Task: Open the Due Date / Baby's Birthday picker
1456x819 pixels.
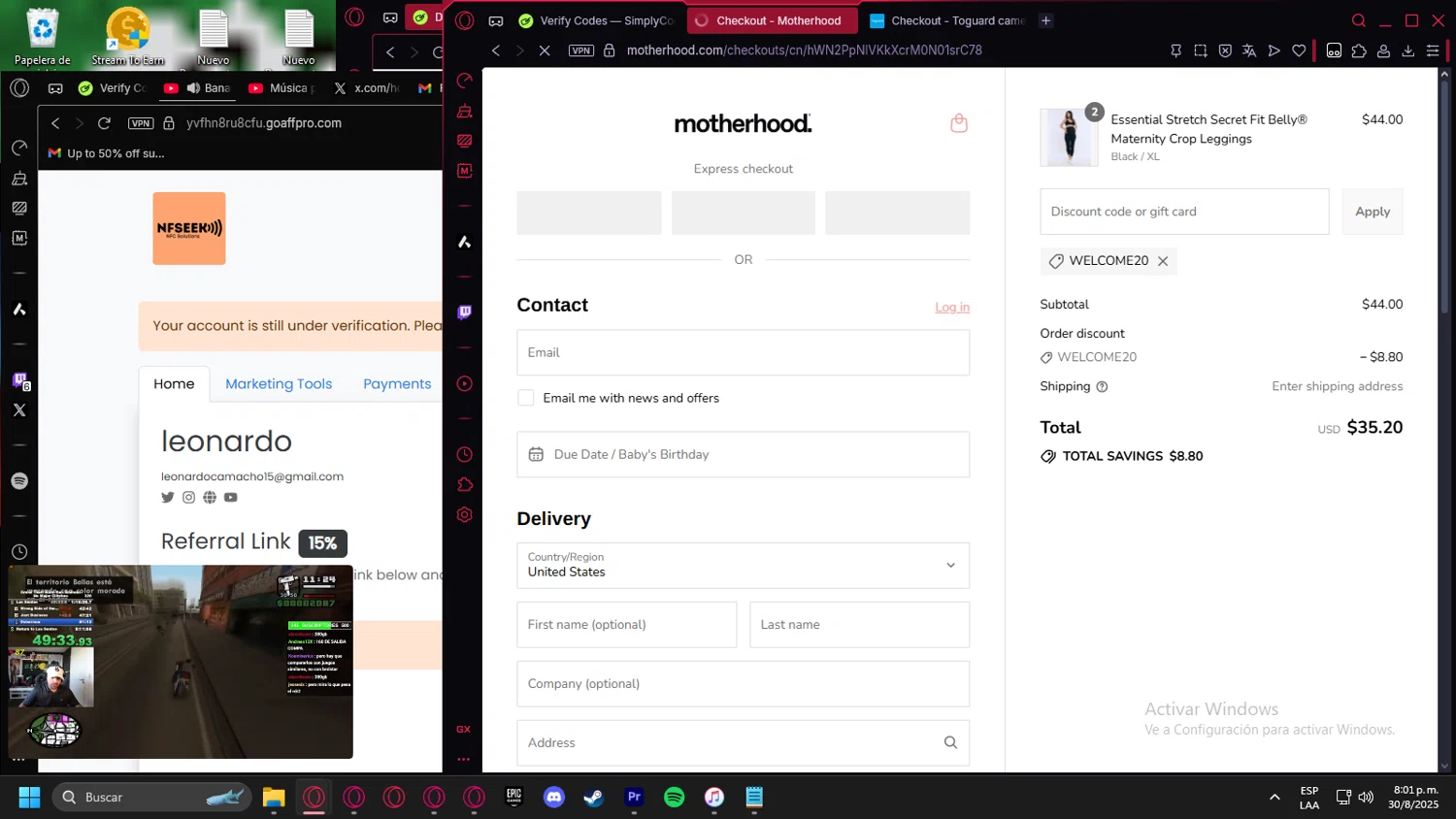Action: pos(743,454)
